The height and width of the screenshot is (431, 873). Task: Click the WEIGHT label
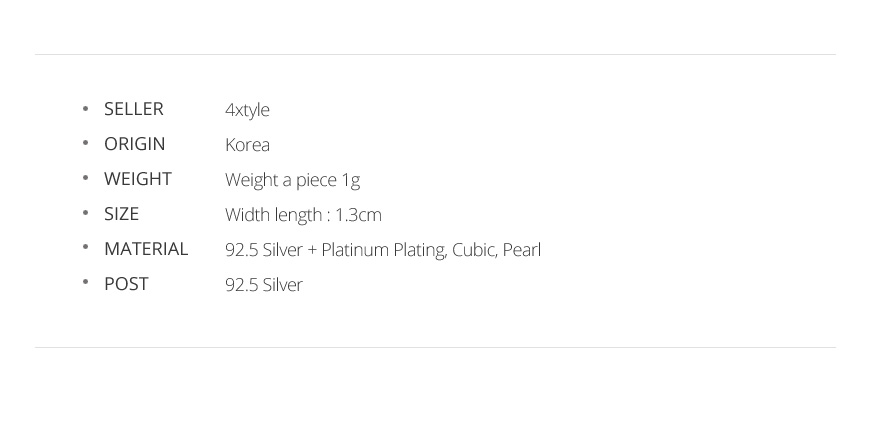click(137, 179)
